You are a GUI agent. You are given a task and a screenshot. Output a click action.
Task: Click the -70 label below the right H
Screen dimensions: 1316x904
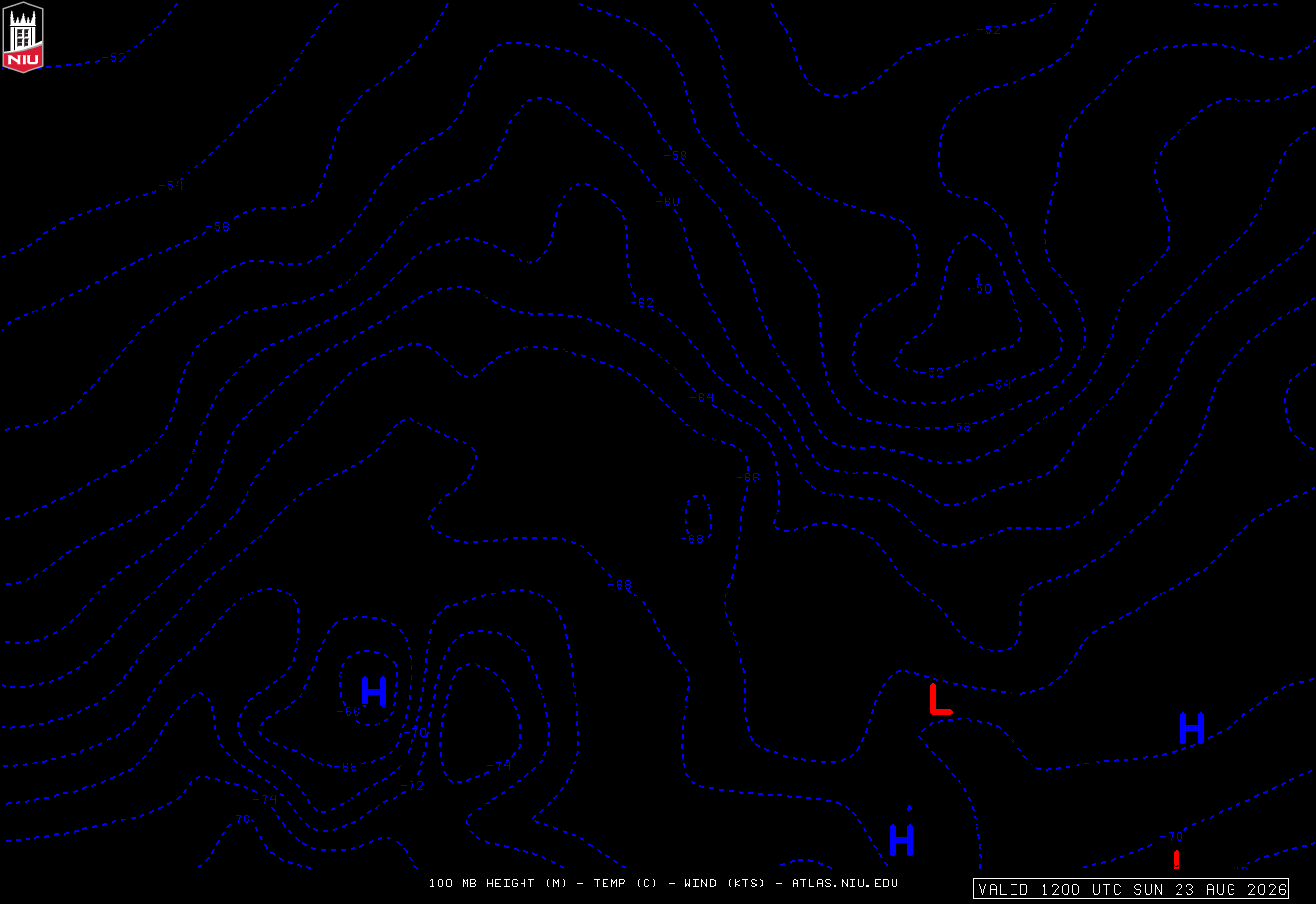coord(1171,836)
